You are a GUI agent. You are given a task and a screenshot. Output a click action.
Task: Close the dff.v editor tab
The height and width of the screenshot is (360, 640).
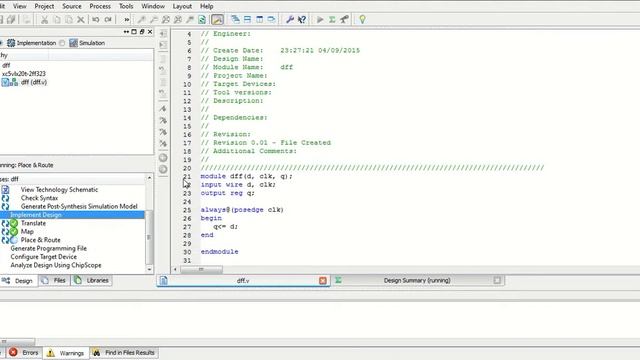click(323, 280)
